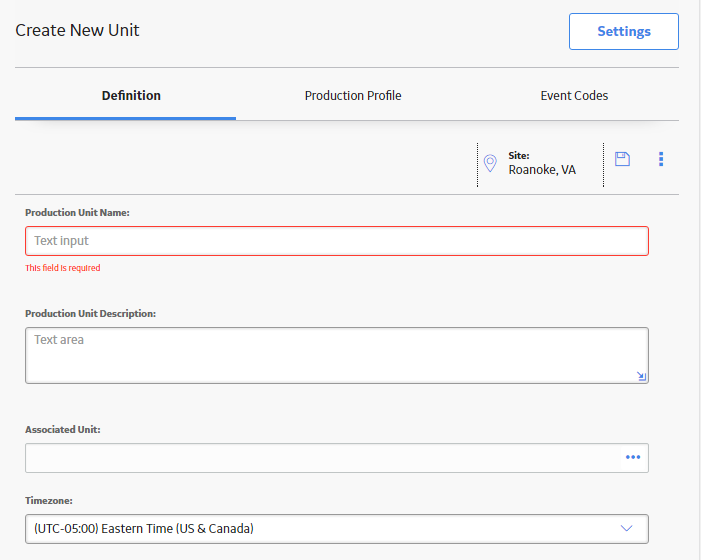Select the Definition tab
Viewport: 701px width, 560px height.
point(131,96)
